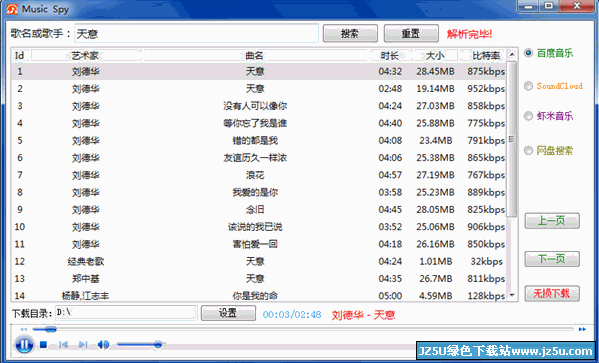Select the song 友谊历久一样浓
Viewport: 599px width, 363px height.
[x=255, y=158]
